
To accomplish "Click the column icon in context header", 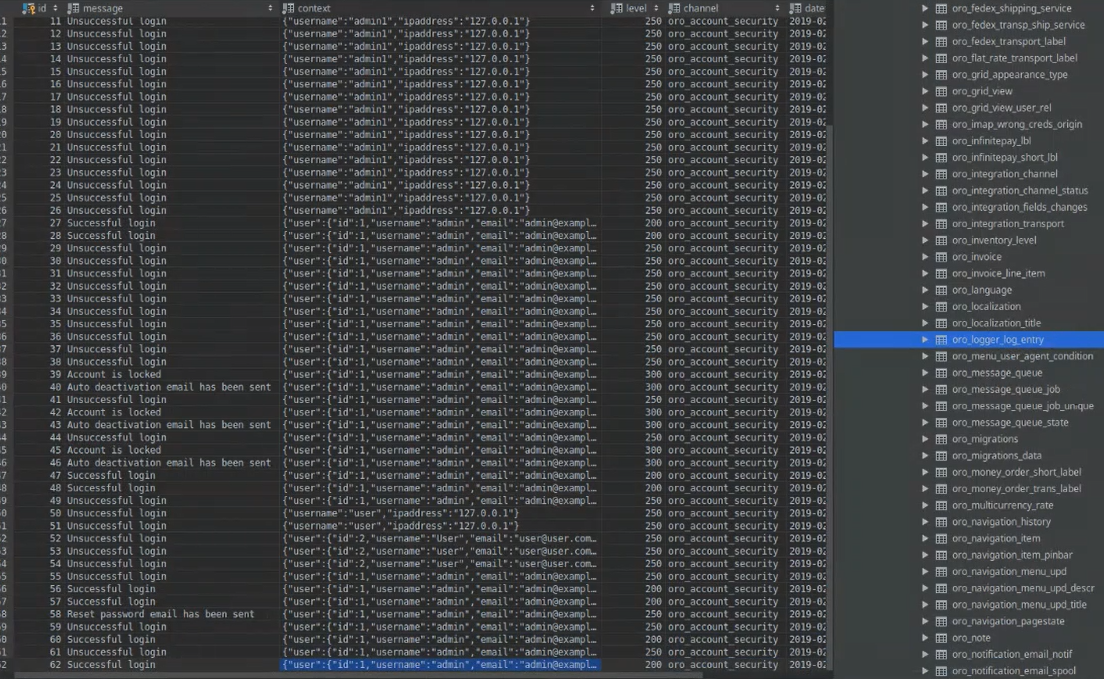I will [x=288, y=8].
